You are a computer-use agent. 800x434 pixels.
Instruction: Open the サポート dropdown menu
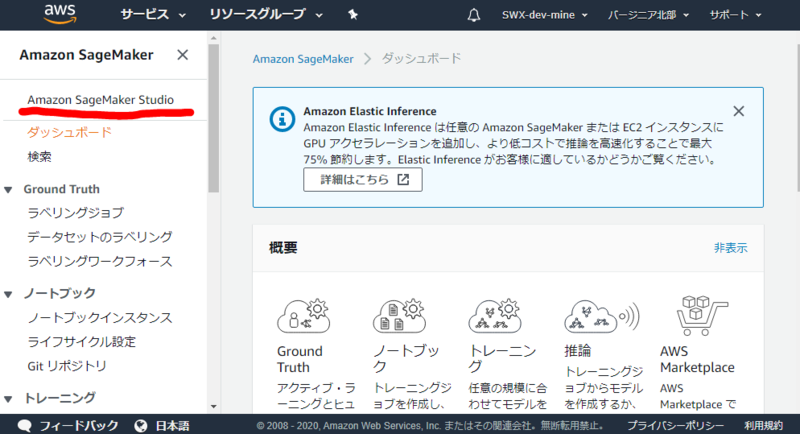[x=735, y=15]
